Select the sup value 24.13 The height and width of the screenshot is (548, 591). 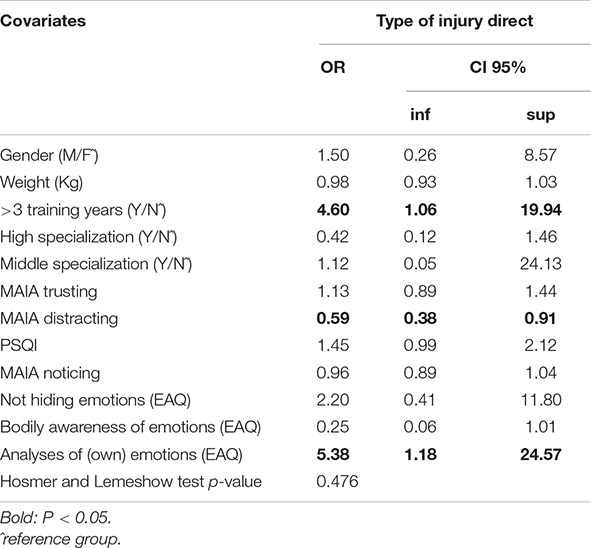coord(541,264)
